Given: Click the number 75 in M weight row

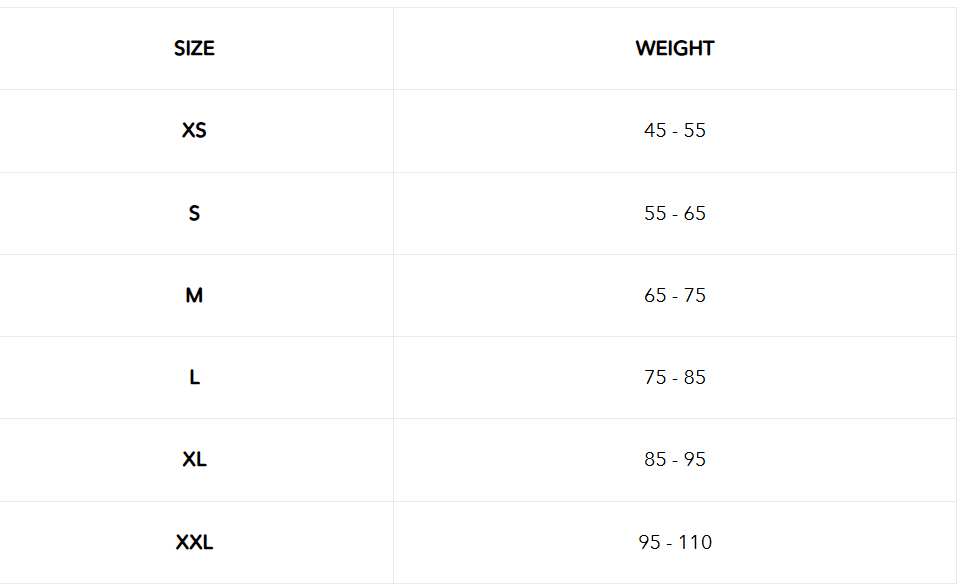Looking at the screenshot, I should [x=695, y=295].
